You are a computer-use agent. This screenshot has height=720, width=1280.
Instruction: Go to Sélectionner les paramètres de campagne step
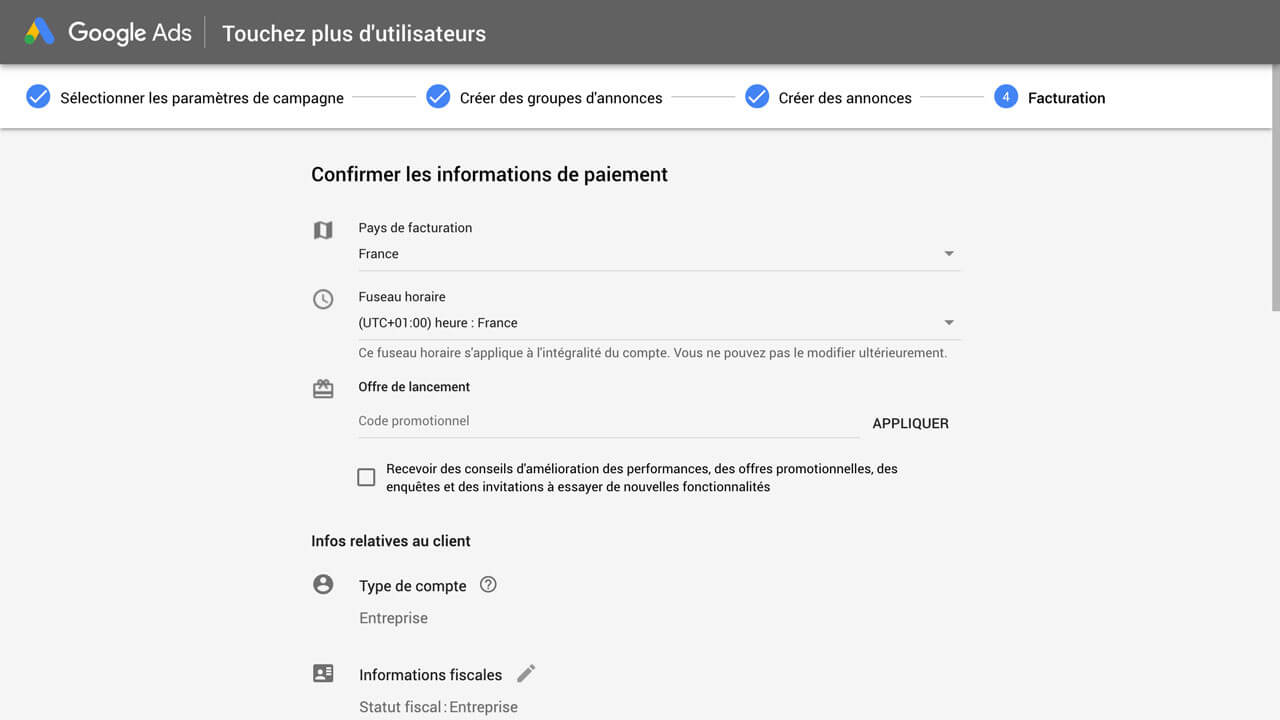click(202, 98)
